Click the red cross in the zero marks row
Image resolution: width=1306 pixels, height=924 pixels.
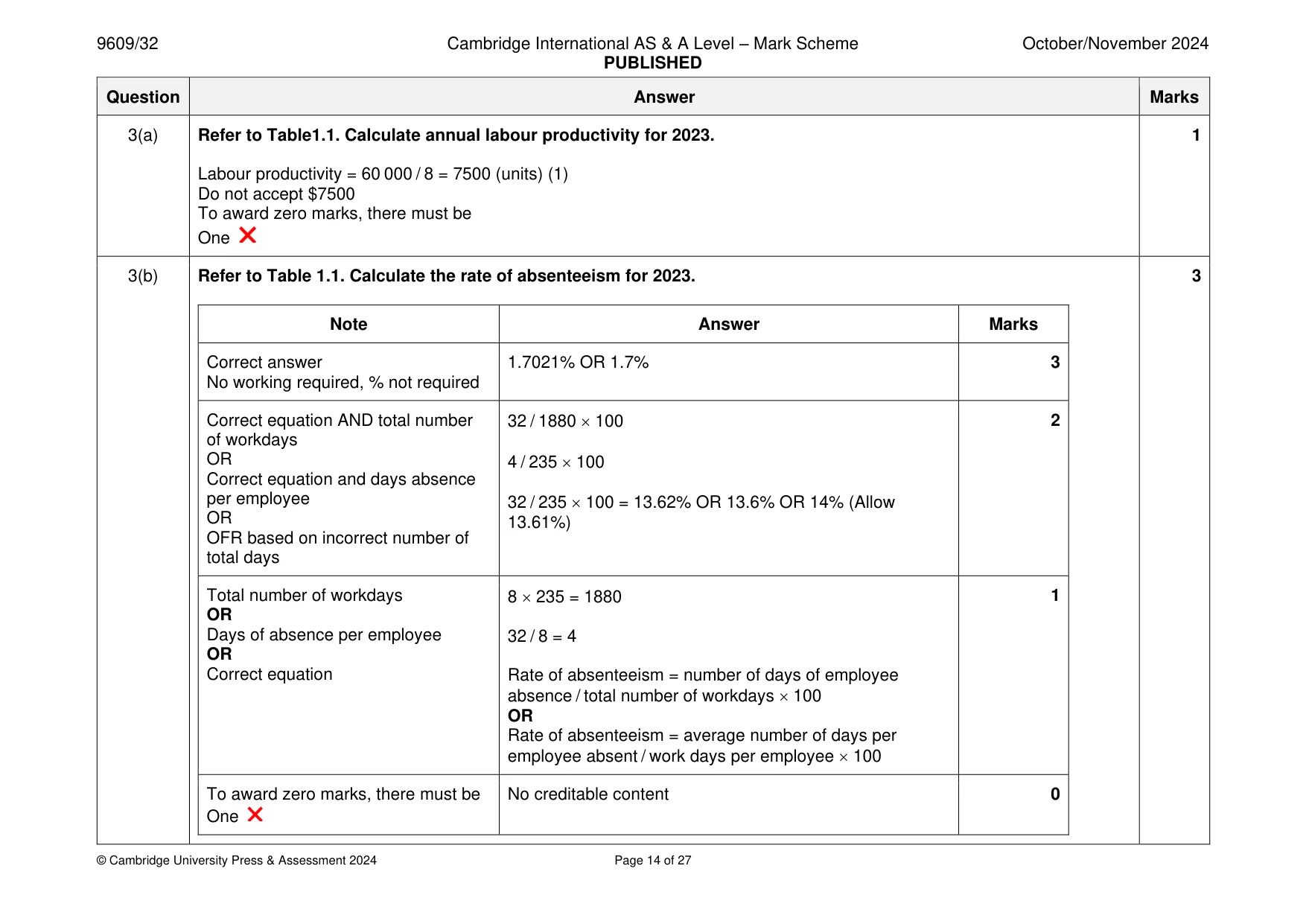[255, 815]
